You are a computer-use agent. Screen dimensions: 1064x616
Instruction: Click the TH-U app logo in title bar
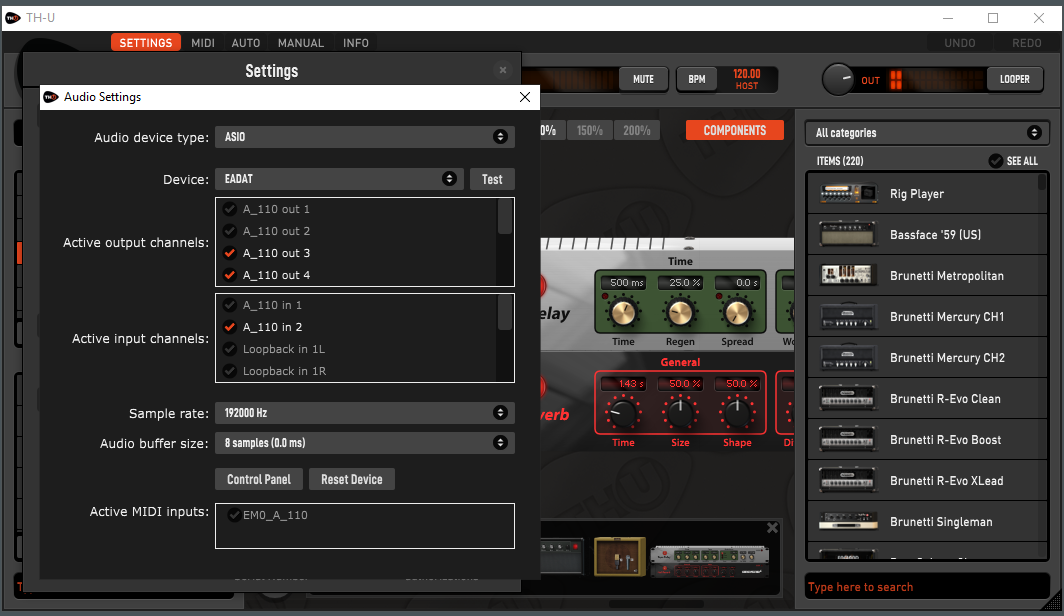pos(13,18)
